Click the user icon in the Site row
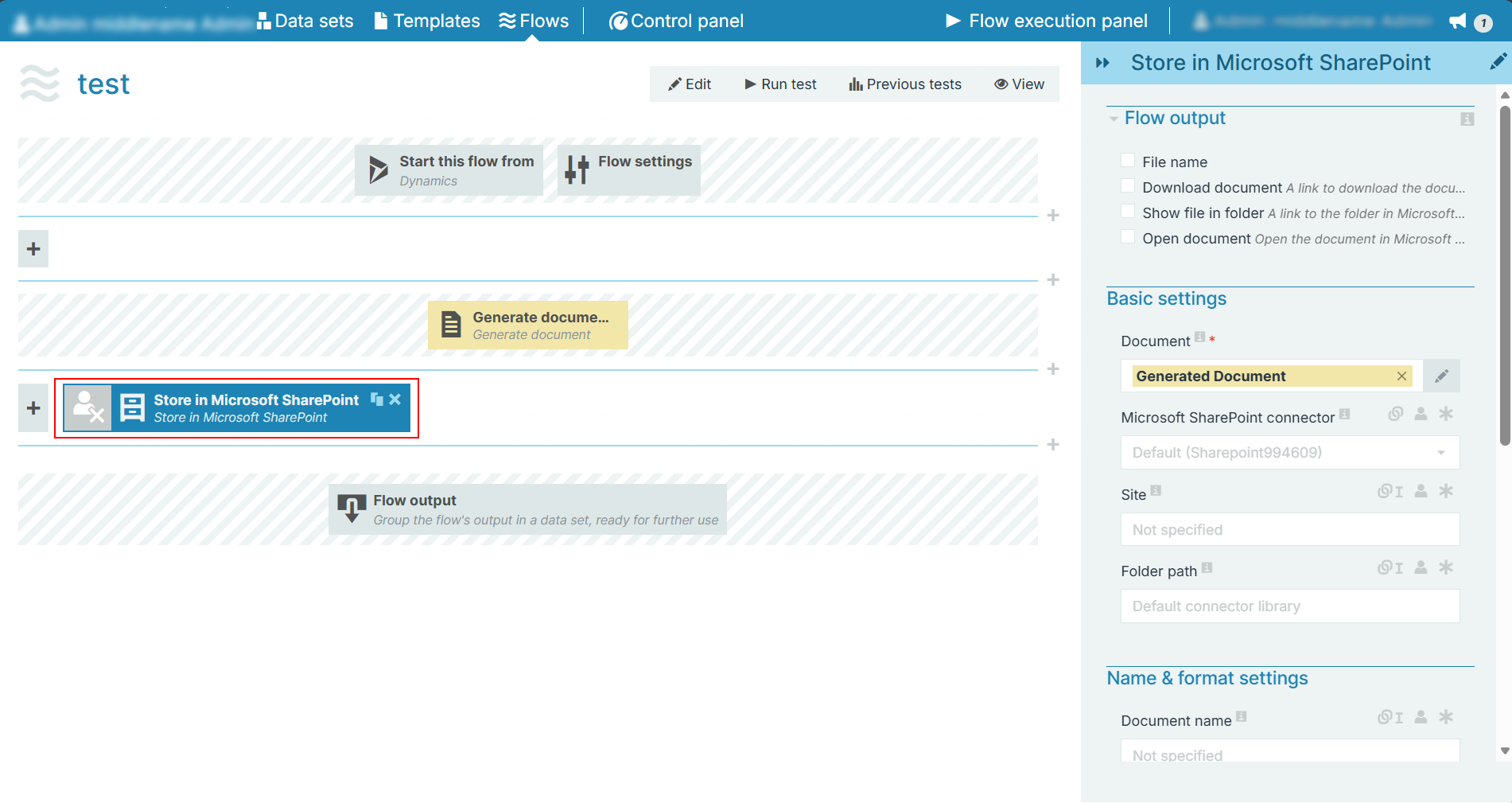1512x803 pixels. (1421, 491)
